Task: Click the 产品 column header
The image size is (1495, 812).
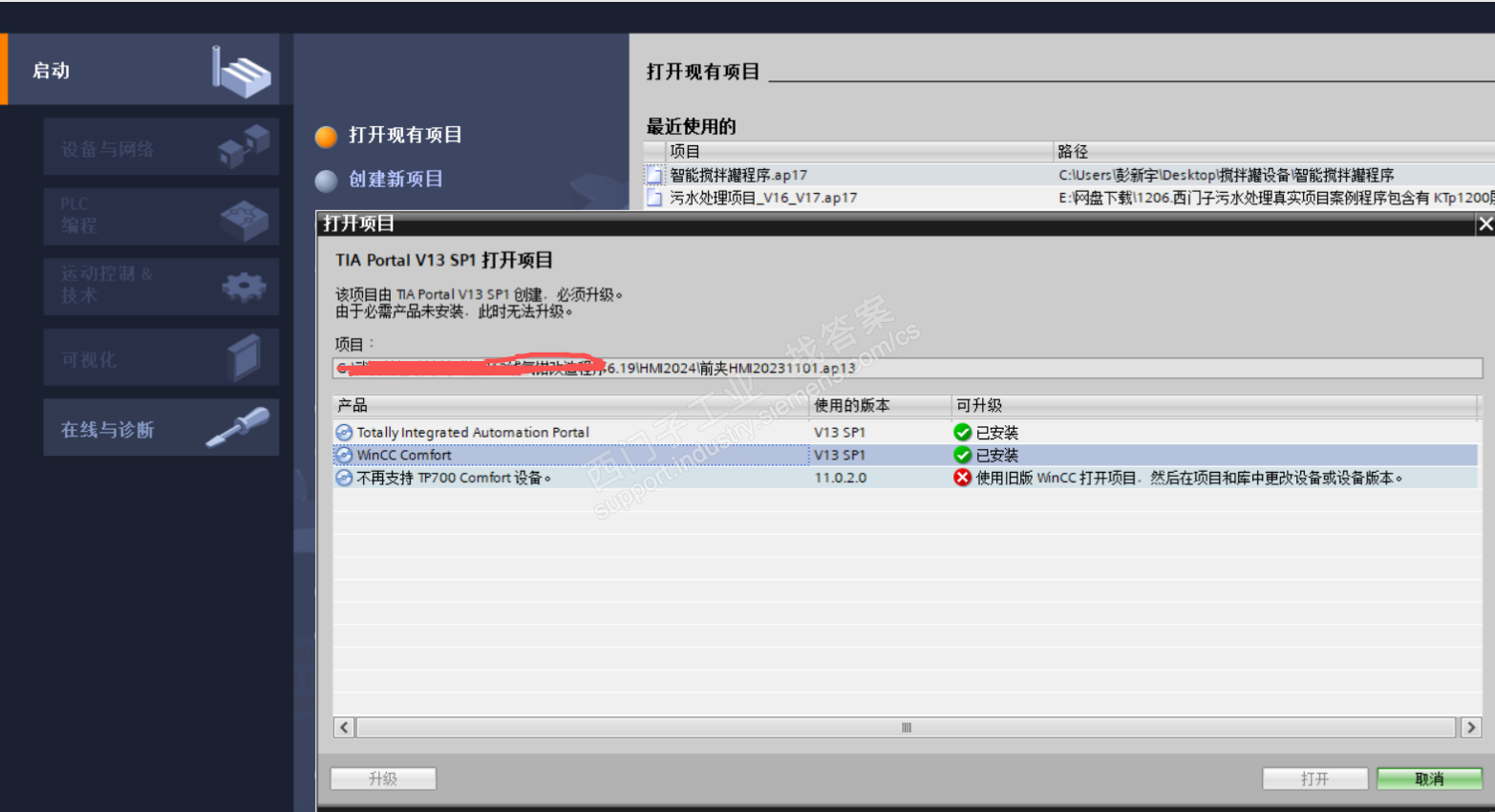Action: pyautogui.click(x=570, y=405)
